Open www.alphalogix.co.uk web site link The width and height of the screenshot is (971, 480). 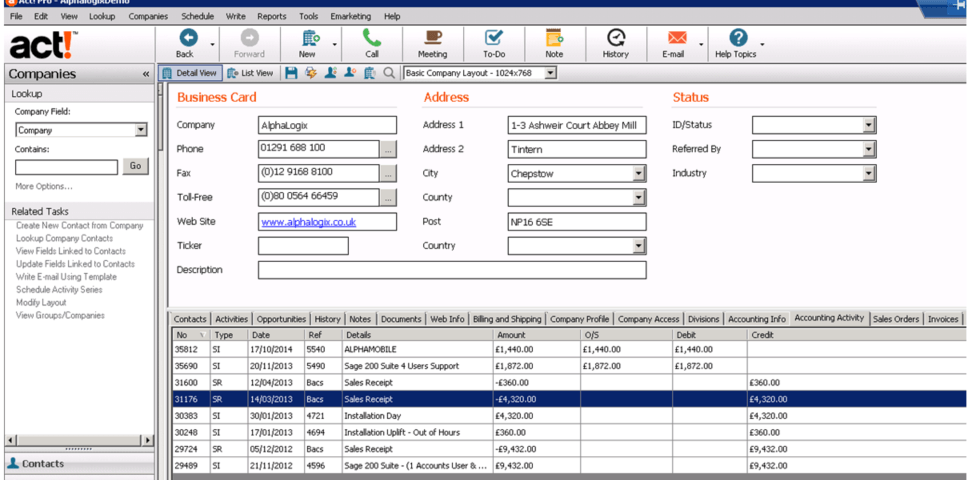click(308, 222)
